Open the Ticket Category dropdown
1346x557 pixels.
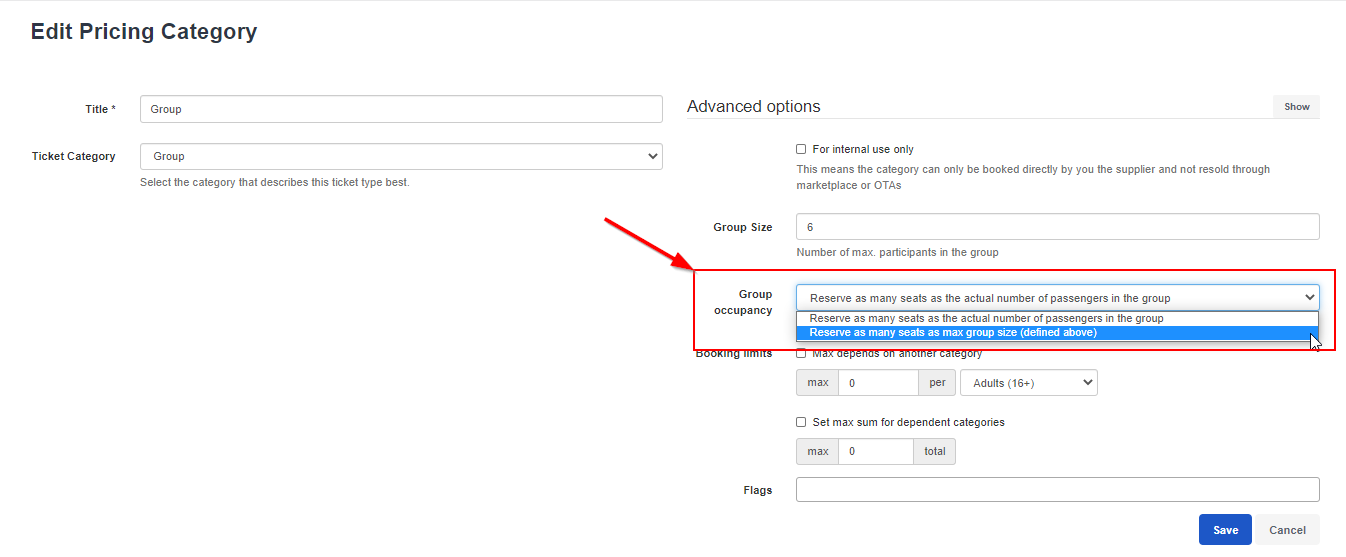click(x=401, y=156)
